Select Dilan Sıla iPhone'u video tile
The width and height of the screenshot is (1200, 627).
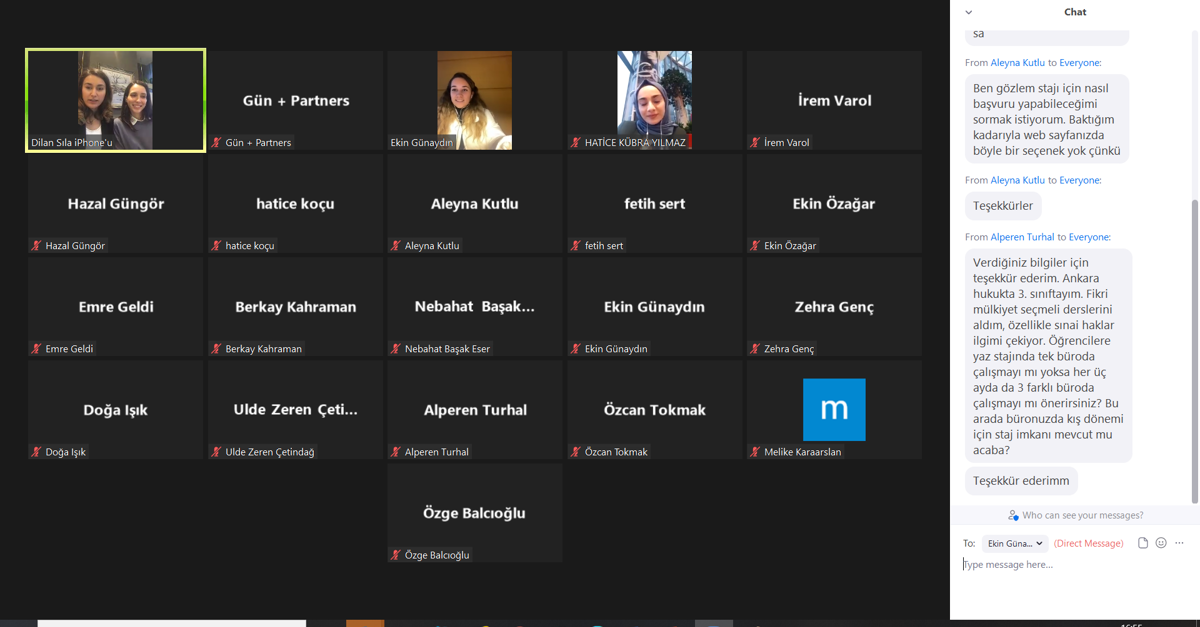click(x=116, y=100)
